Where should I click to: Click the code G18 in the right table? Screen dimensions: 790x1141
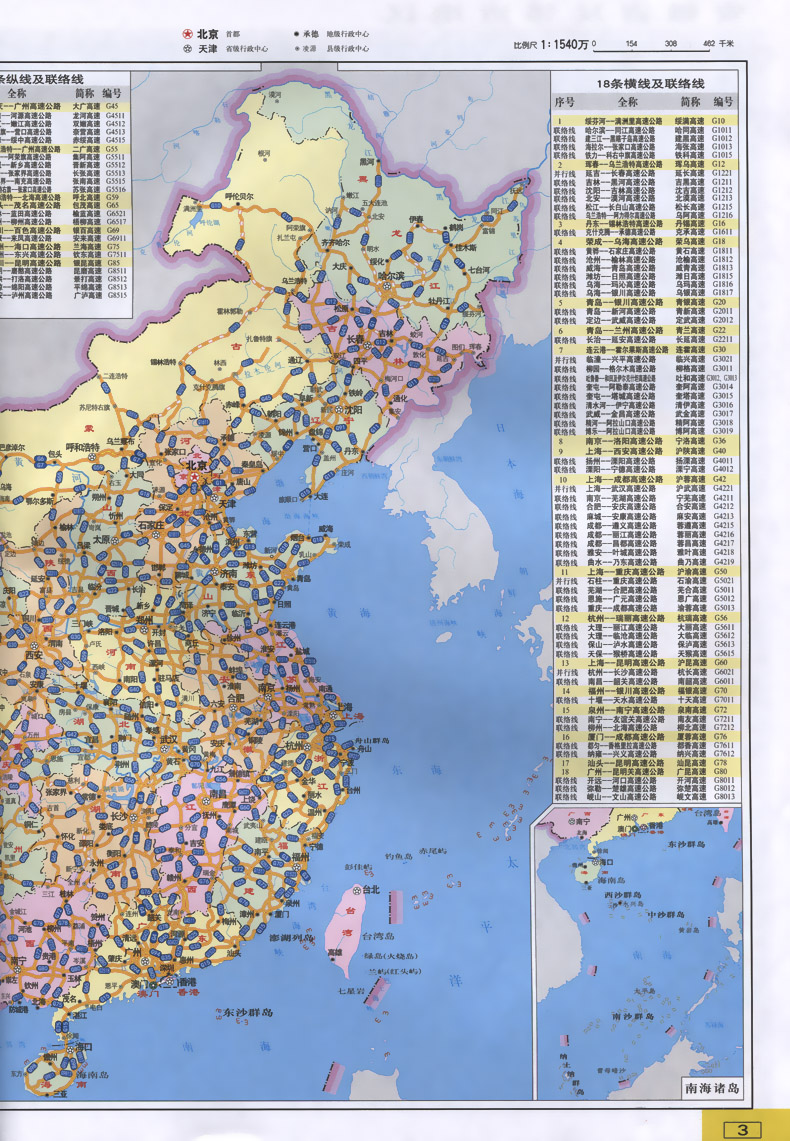point(719,242)
